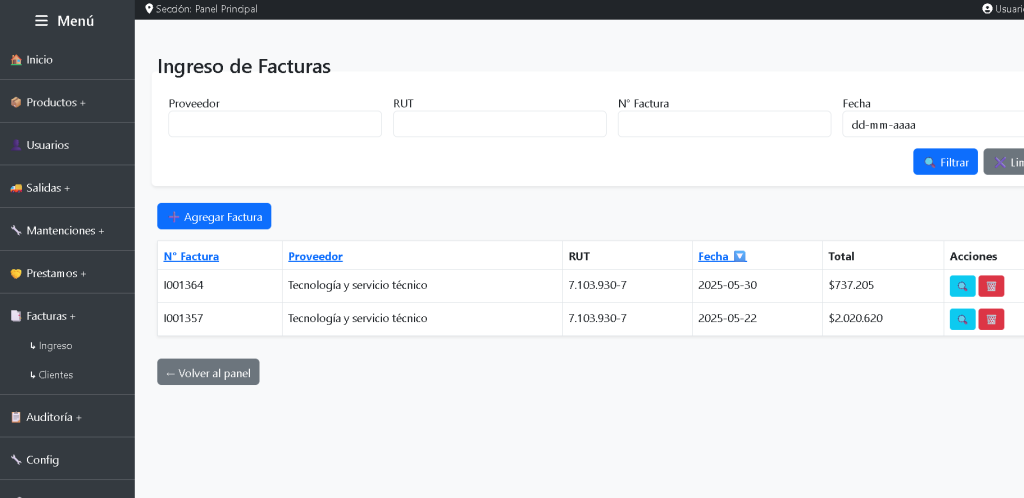The width and height of the screenshot is (1024, 498).
Task: Toggle the hamburger Menú icon
Action: click(41, 21)
